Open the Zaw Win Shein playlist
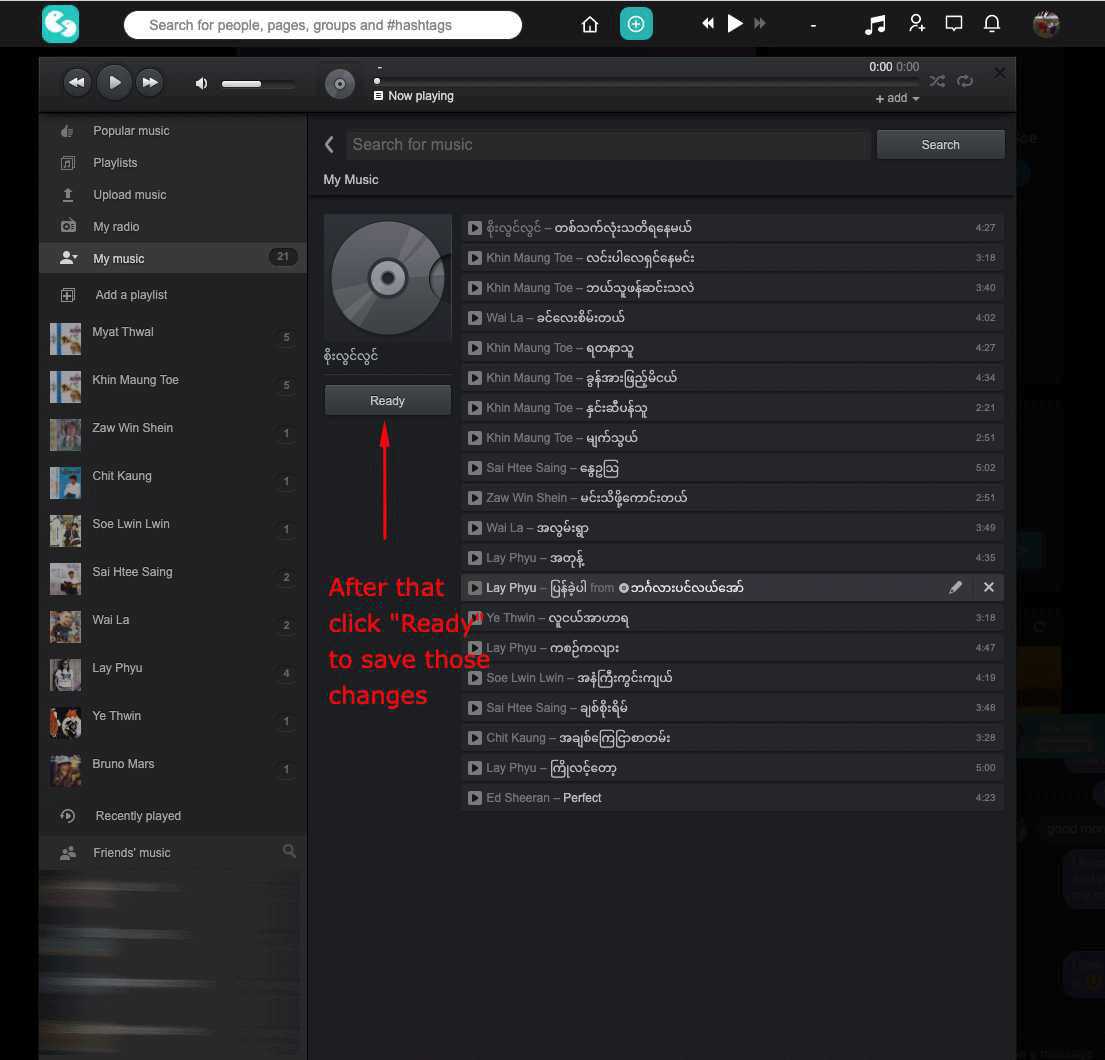The width and height of the screenshot is (1105, 1060). (173, 434)
